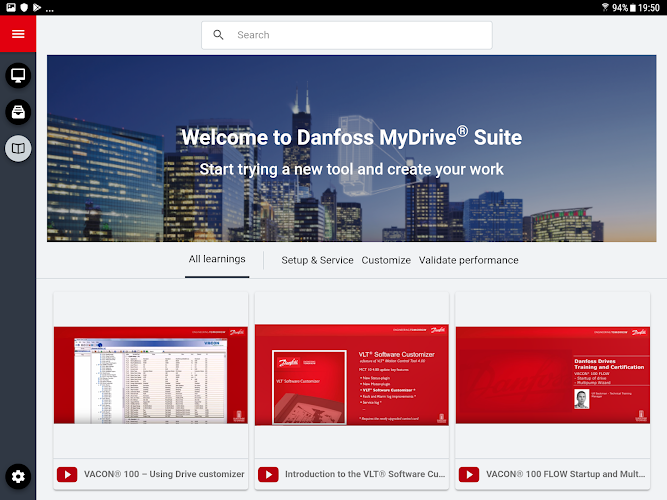667x500 pixels.
Task: Tap the image notification icon in status bar
Action: (x=11, y=7)
